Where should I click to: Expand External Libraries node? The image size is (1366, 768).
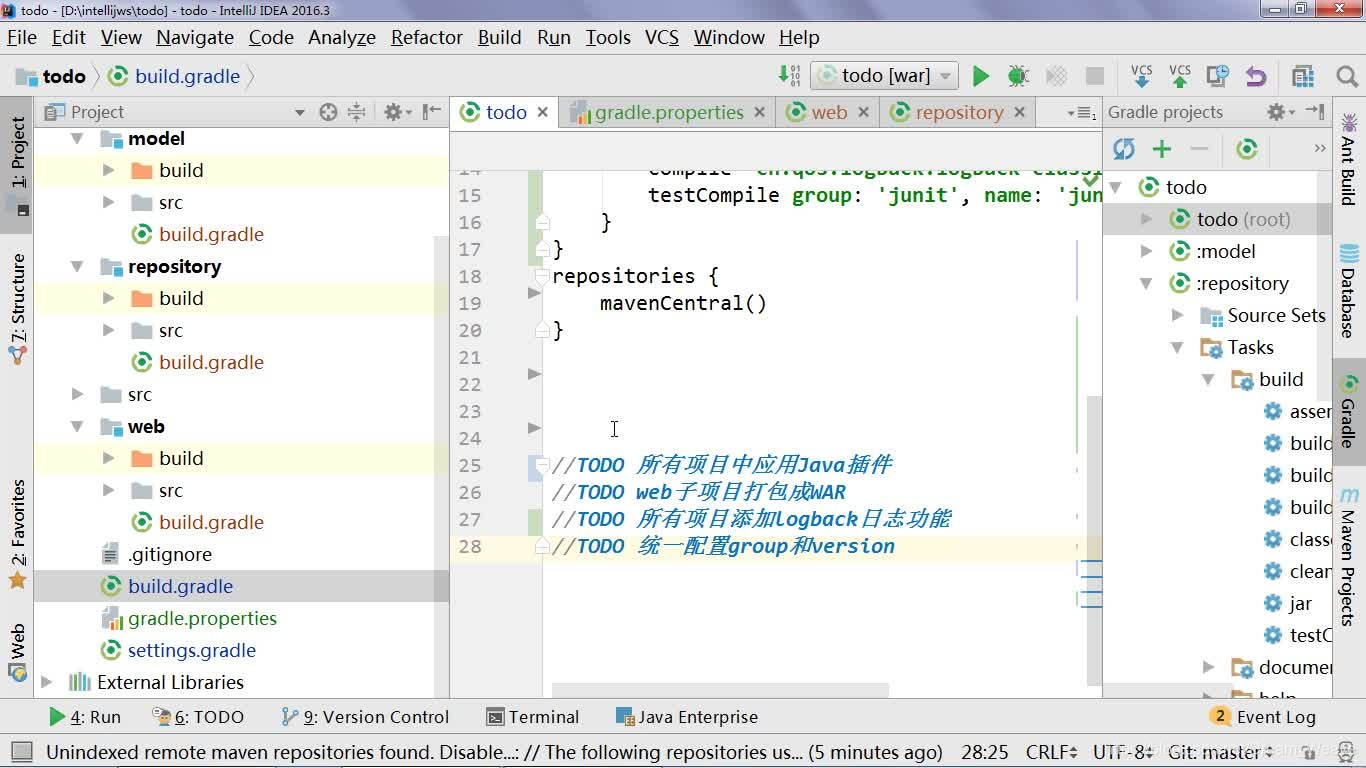[x=47, y=683]
